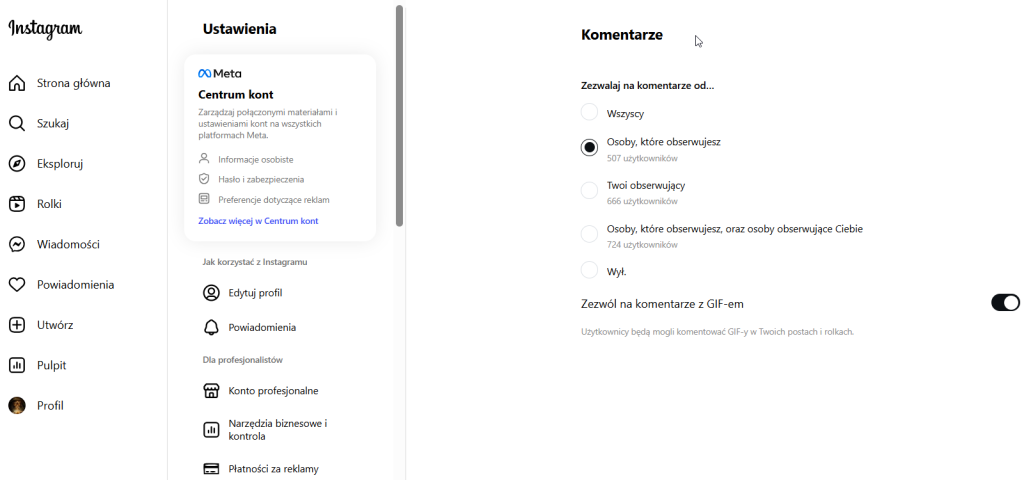Click the Utwórz plus icon
The image size is (1024, 480).
click(x=17, y=325)
